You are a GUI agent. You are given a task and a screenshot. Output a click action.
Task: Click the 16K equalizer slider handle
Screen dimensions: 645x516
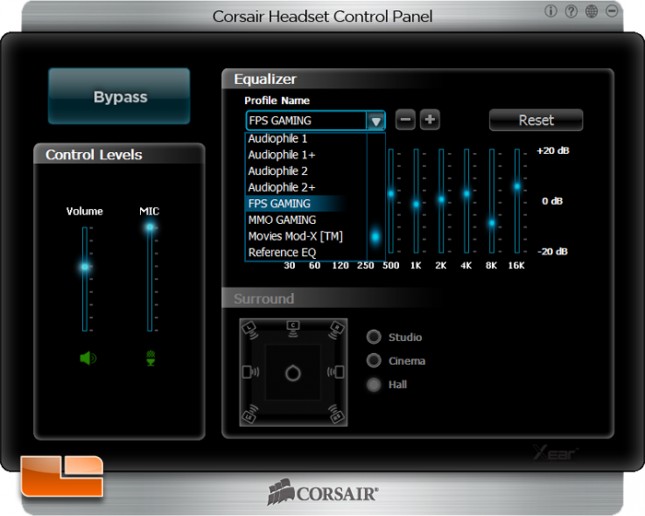[517, 186]
